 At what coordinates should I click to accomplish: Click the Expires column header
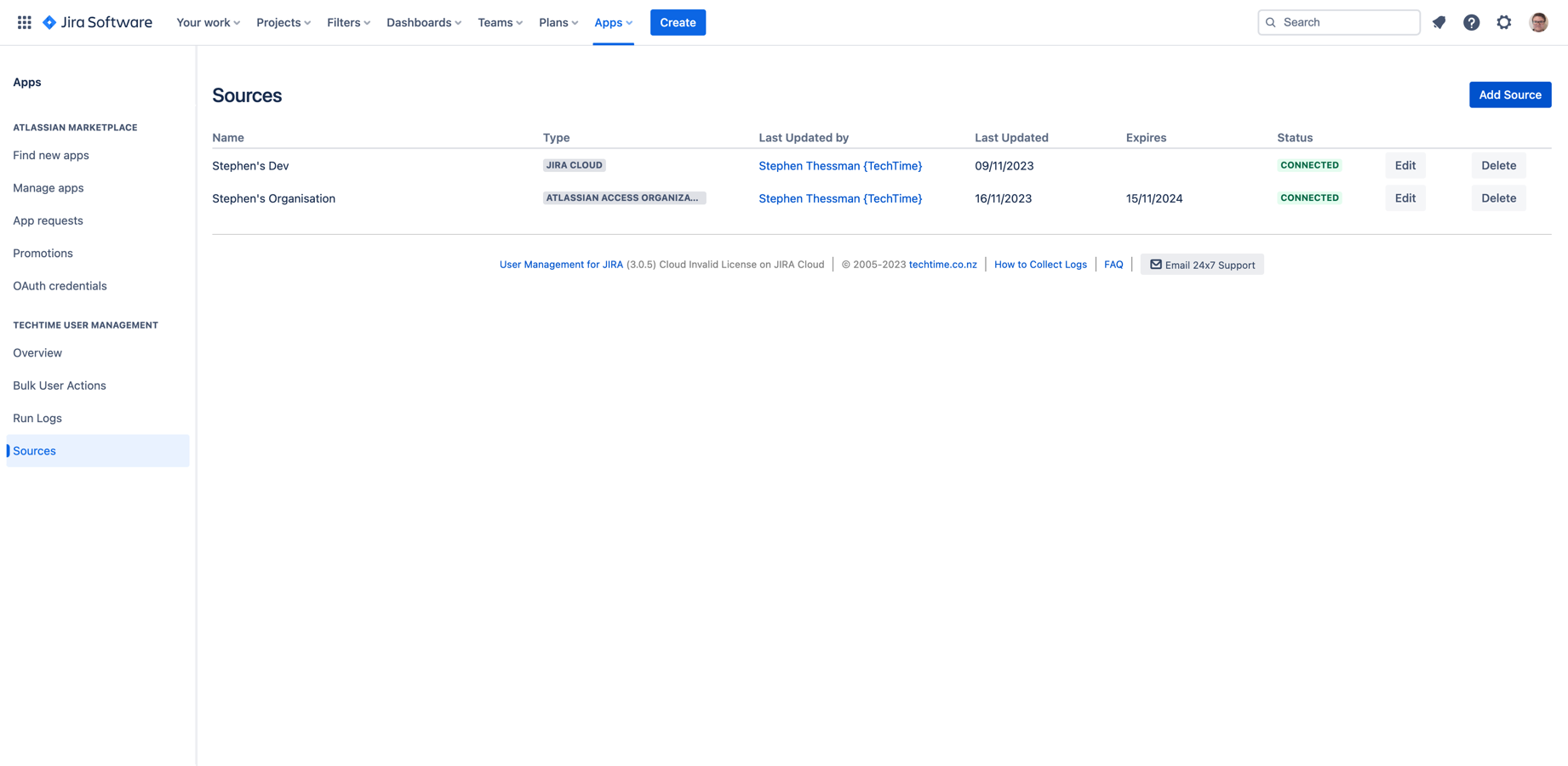pyautogui.click(x=1146, y=138)
